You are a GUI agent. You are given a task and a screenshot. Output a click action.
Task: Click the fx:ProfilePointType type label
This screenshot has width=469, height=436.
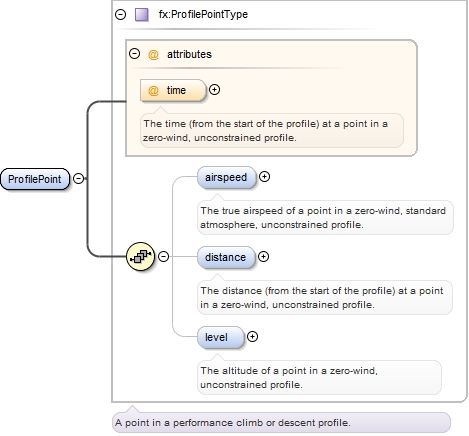(x=203, y=15)
